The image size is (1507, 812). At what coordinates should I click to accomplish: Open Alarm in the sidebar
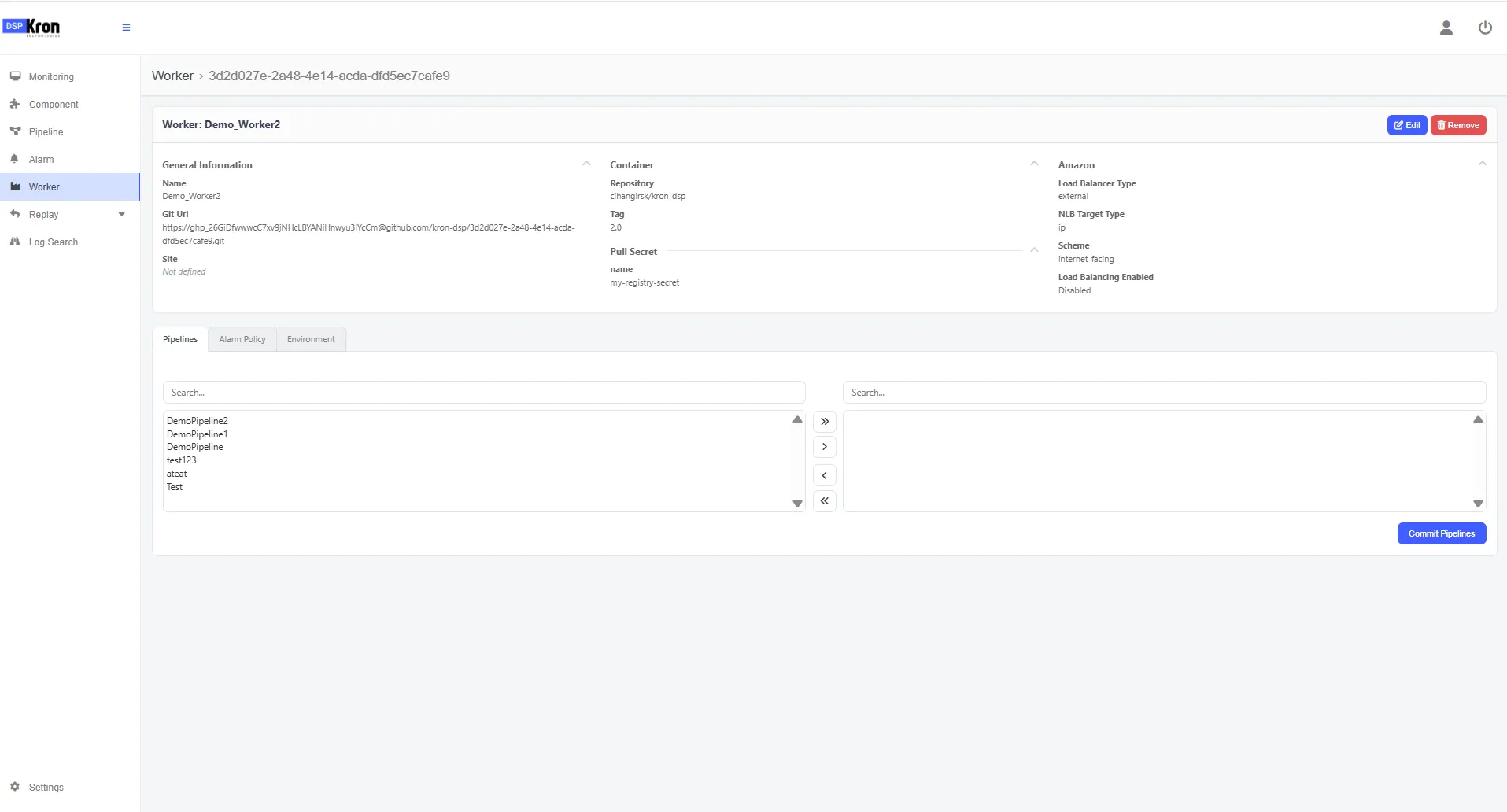point(69,160)
